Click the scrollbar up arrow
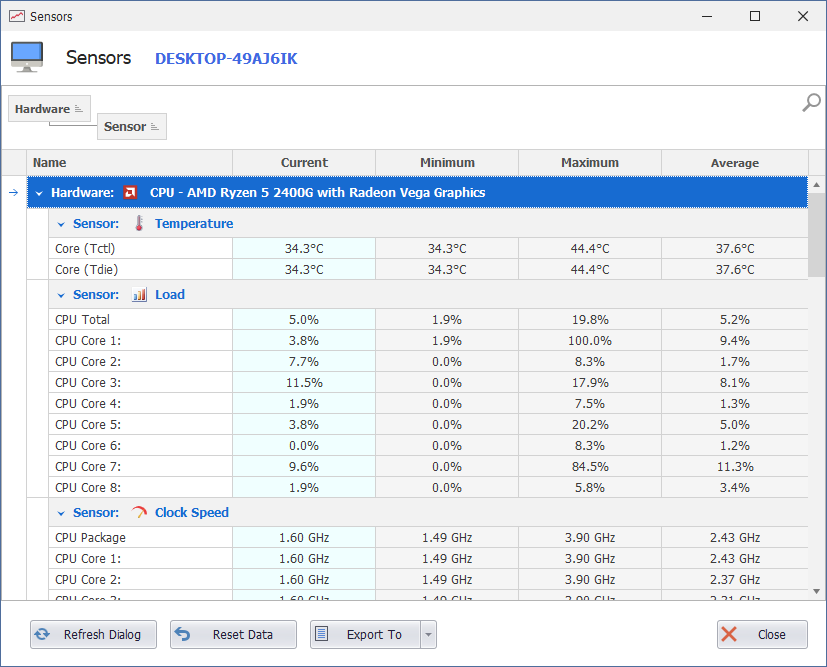827x667 pixels. tap(816, 185)
